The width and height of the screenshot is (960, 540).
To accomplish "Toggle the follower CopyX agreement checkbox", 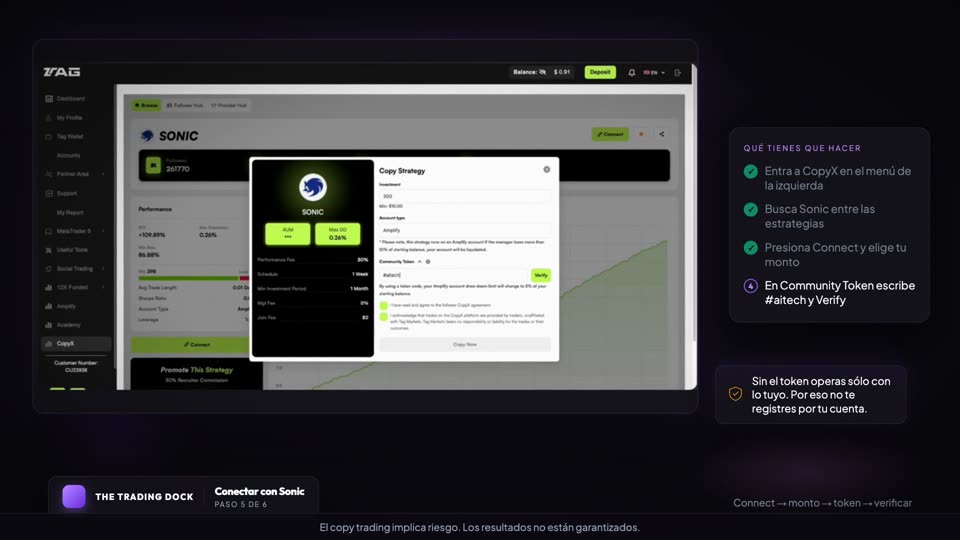I will (x=383, y=305).
